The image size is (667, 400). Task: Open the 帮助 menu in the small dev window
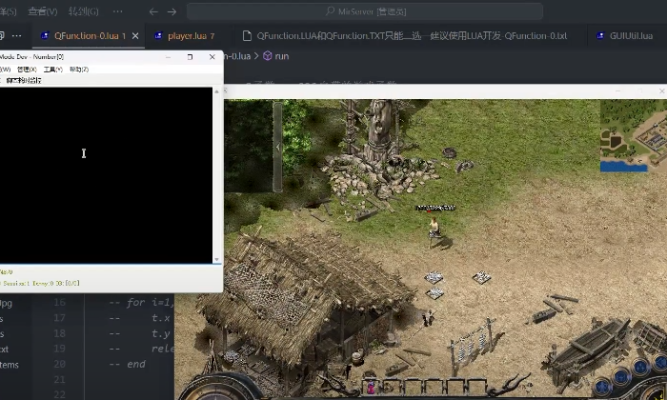coord(78,69)
